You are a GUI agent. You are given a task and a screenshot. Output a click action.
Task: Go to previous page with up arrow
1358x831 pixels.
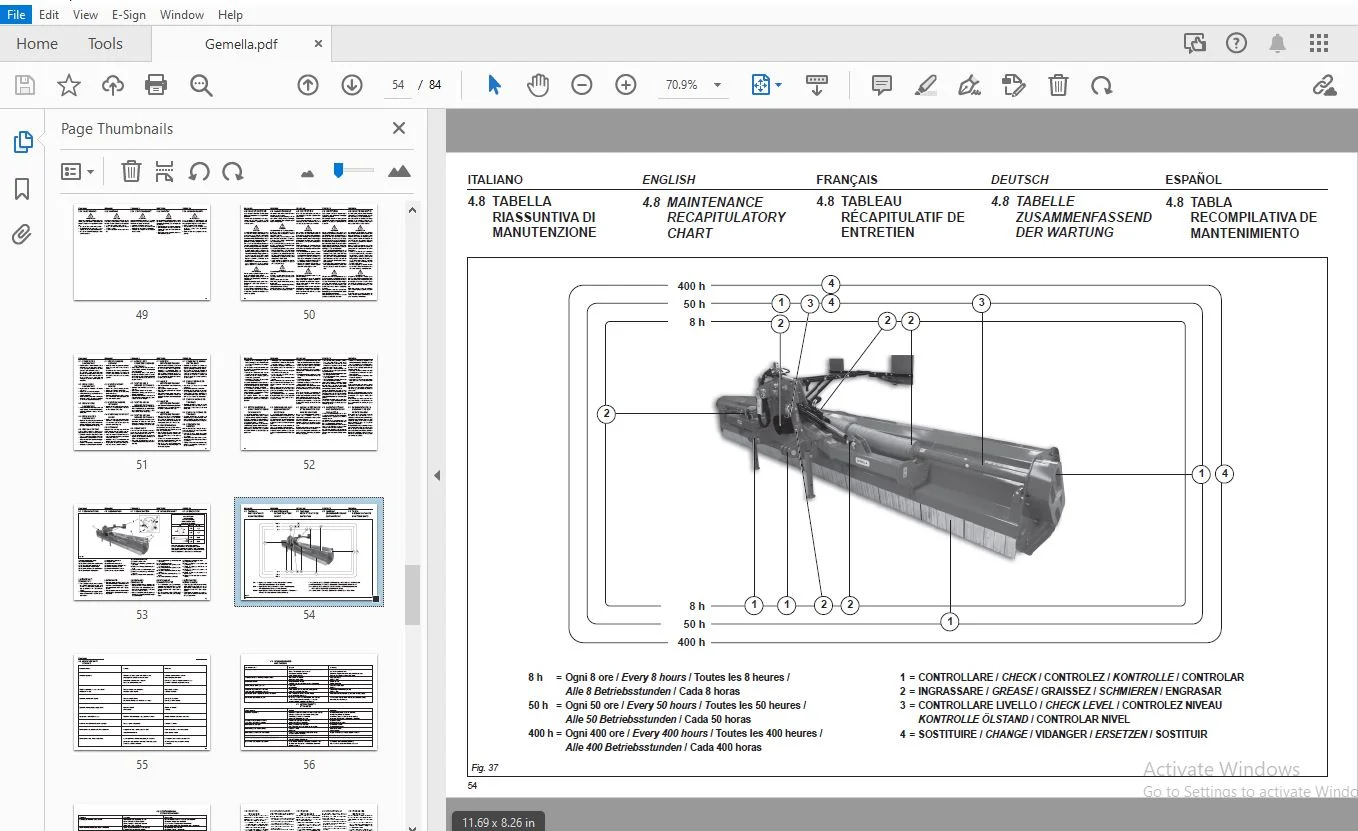point(308,85)
